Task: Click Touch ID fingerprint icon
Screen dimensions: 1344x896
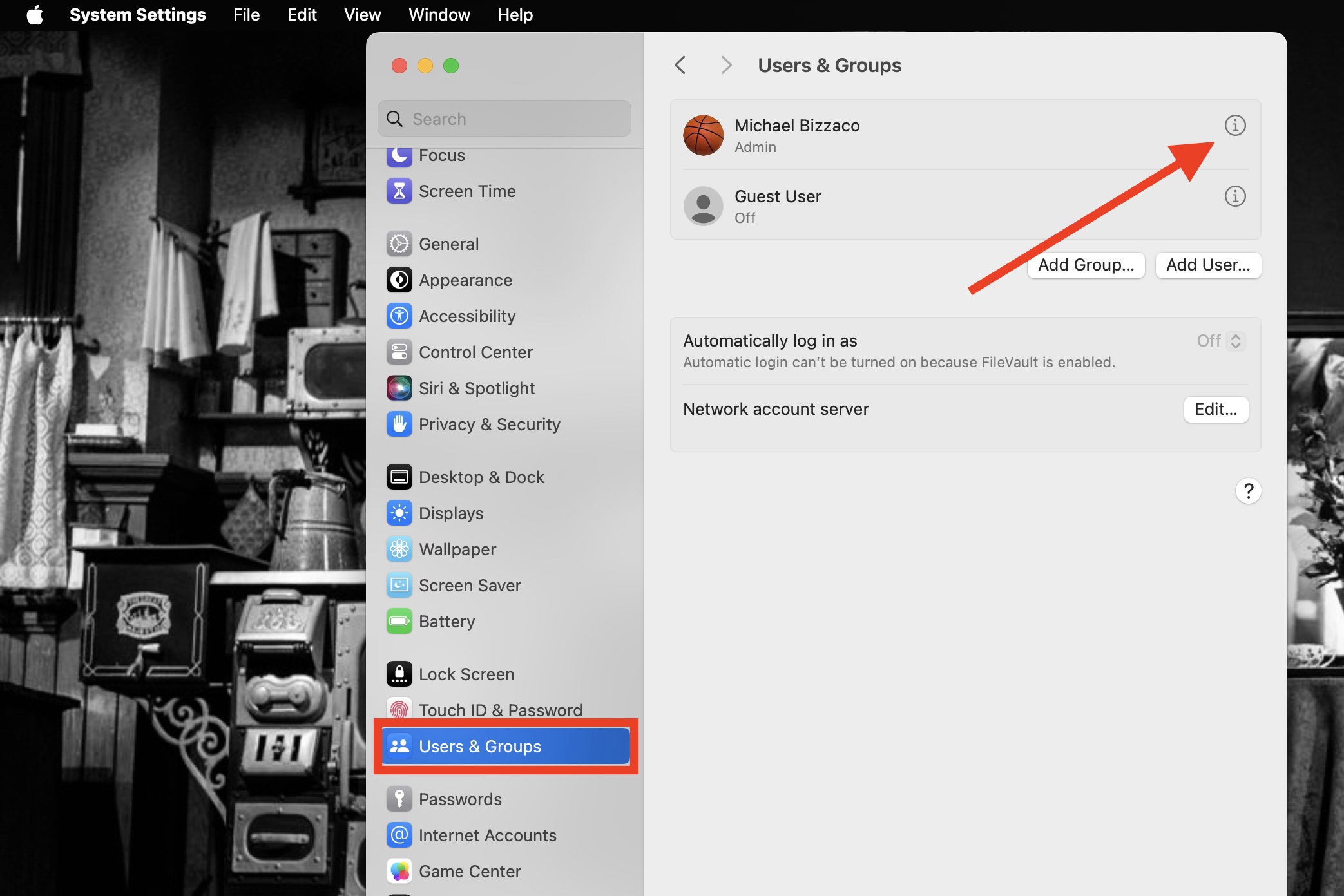Action: 399,710
